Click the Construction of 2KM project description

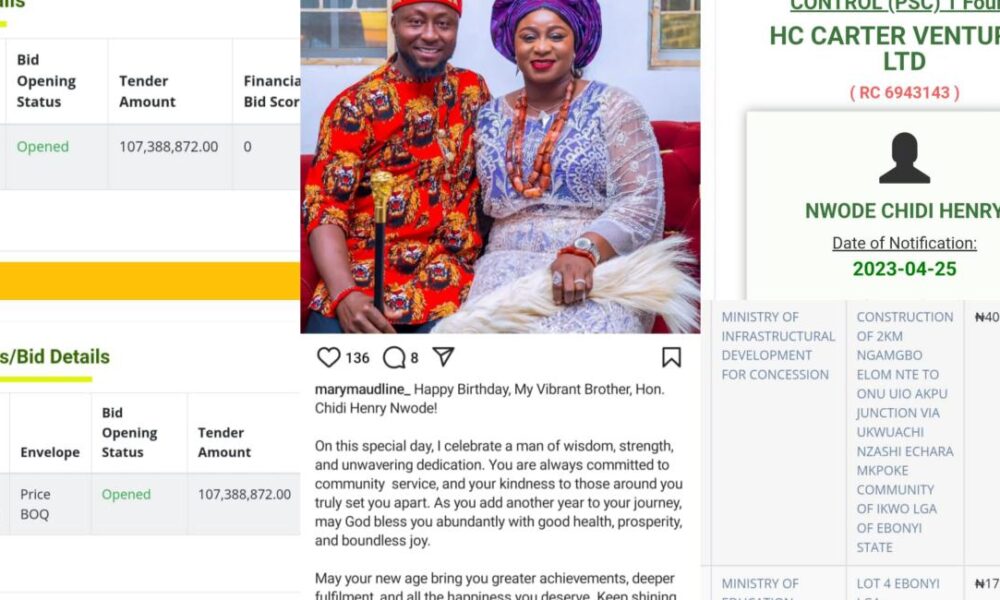coord(904,432)
